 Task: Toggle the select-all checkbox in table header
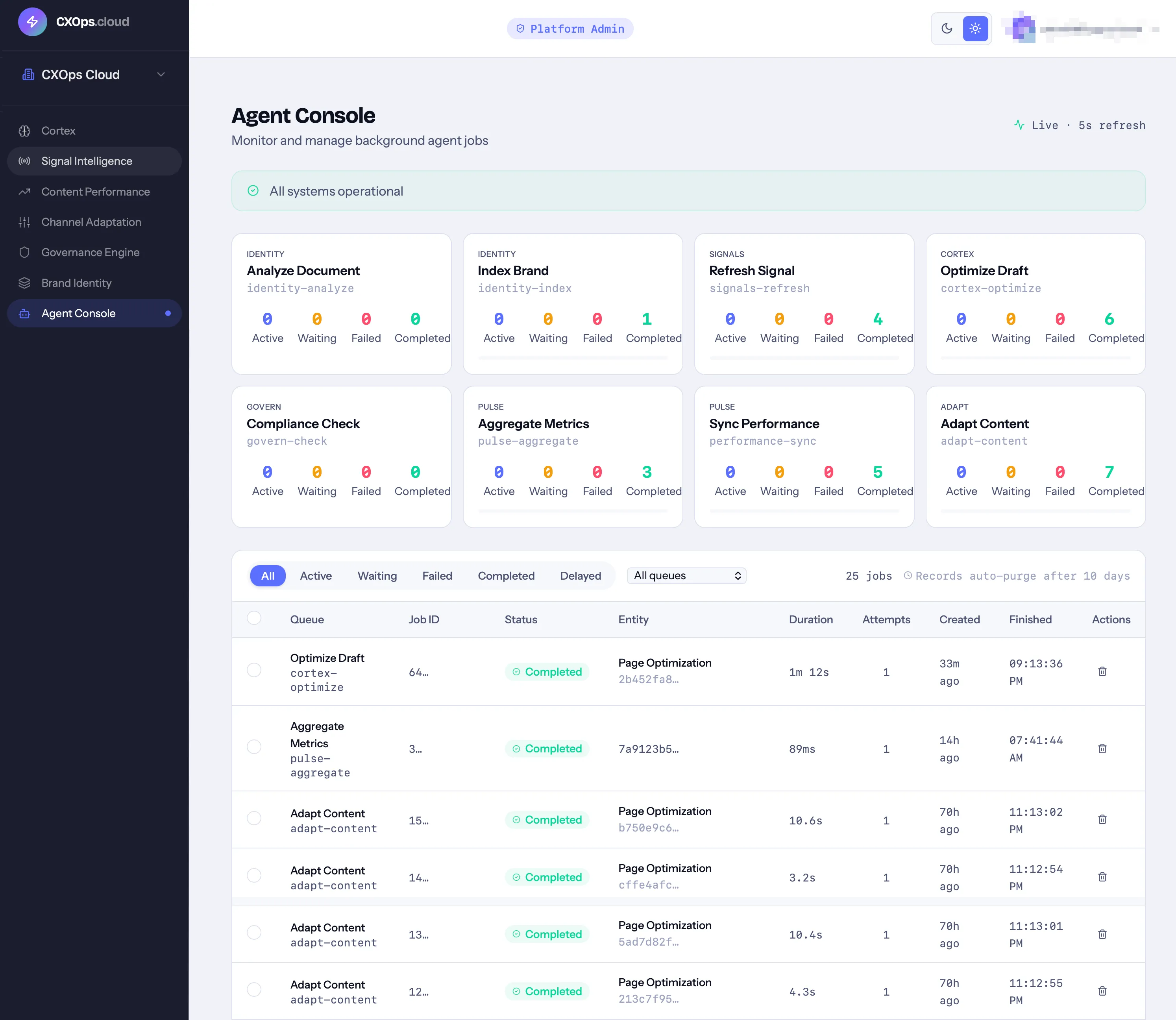(254, 618)
